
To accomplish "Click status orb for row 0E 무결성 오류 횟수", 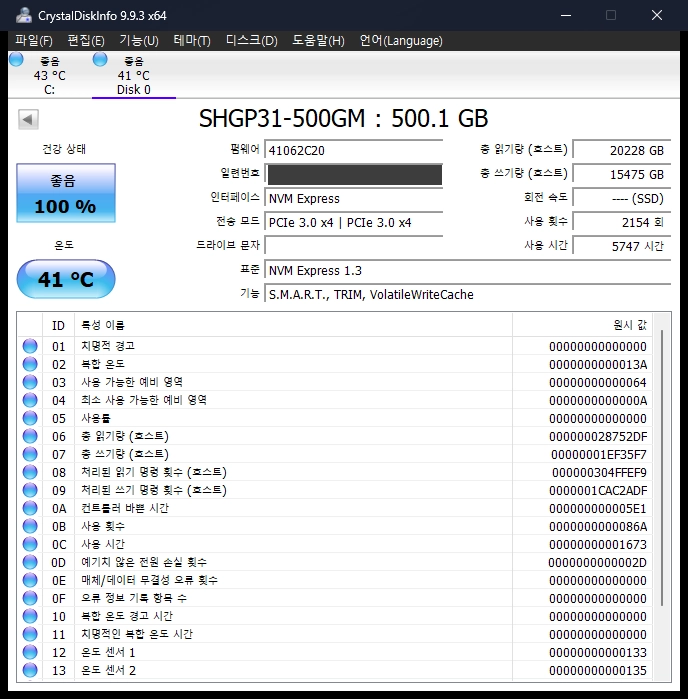I will pyautogui.click(x=30, y=580).
